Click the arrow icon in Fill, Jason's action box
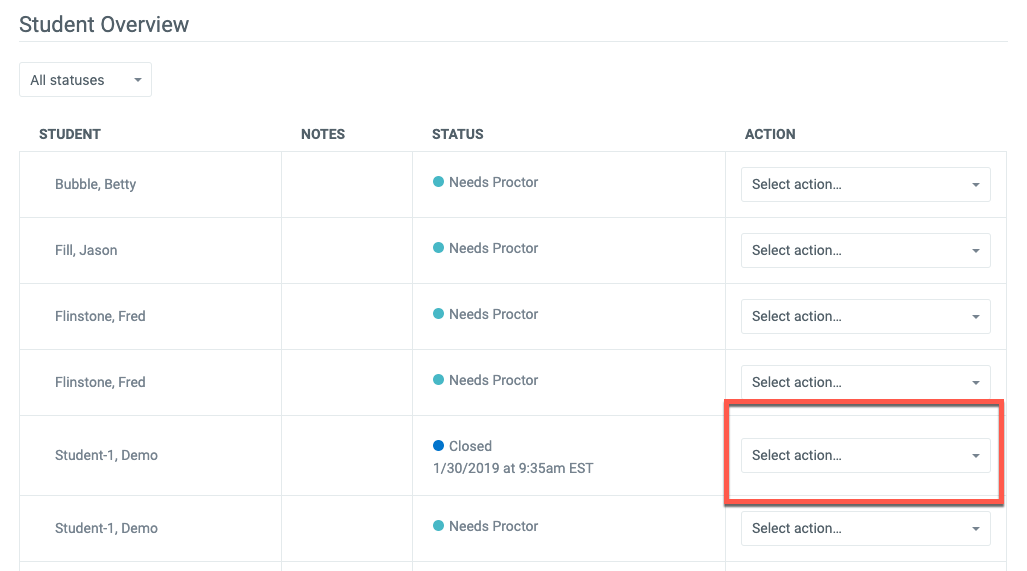 [x=975, y=251]
